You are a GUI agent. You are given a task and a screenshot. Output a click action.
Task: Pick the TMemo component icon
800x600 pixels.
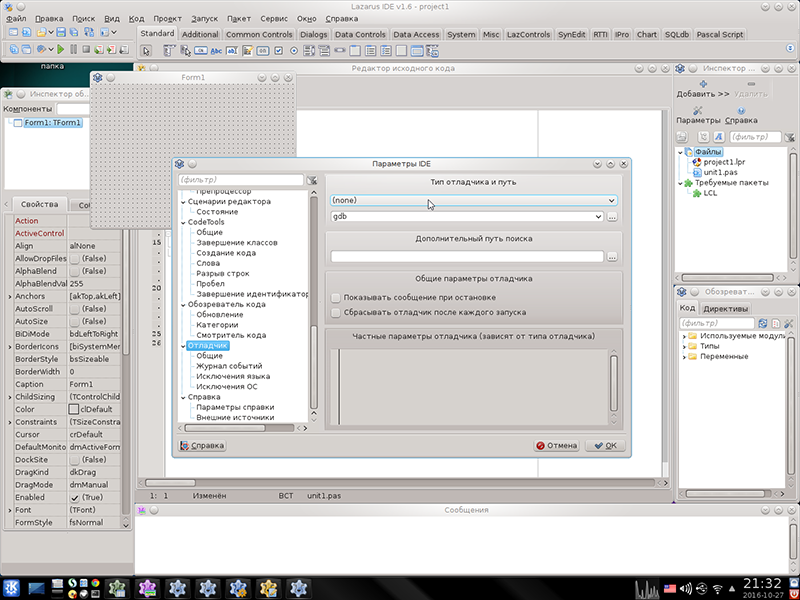(247, 51)
